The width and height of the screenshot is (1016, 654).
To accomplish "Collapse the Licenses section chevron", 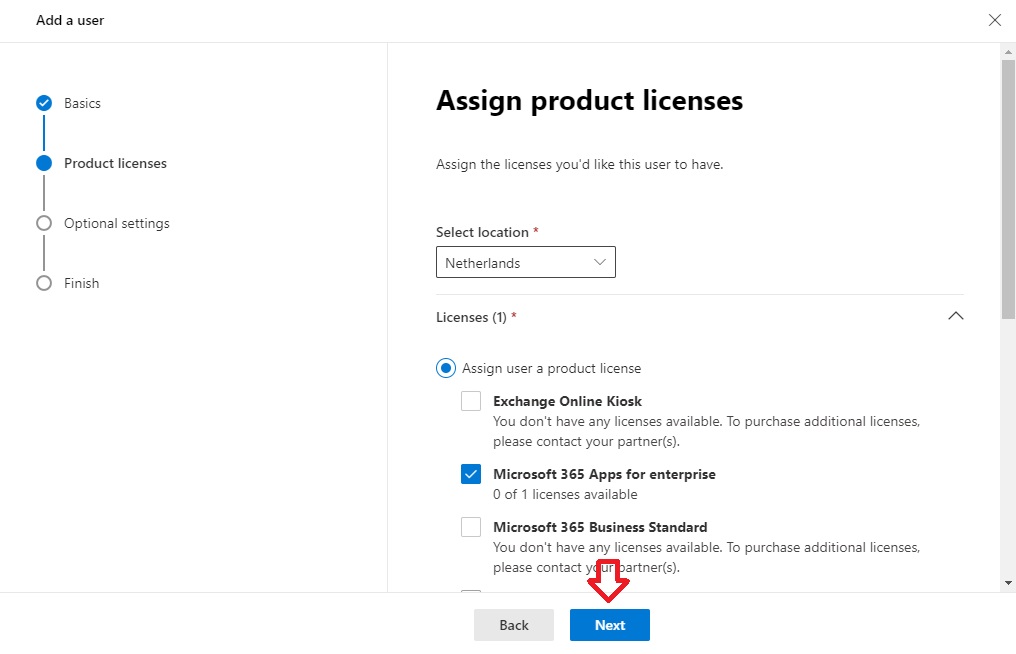I will pos(955,316).
